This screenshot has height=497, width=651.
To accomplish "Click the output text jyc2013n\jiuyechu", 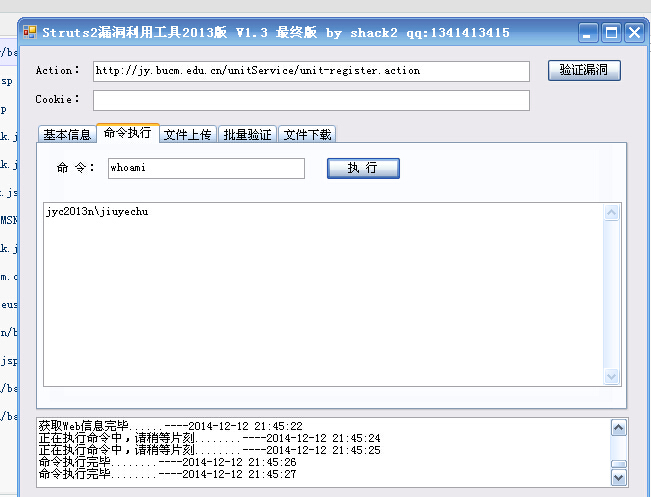I will tap(97, 212).
